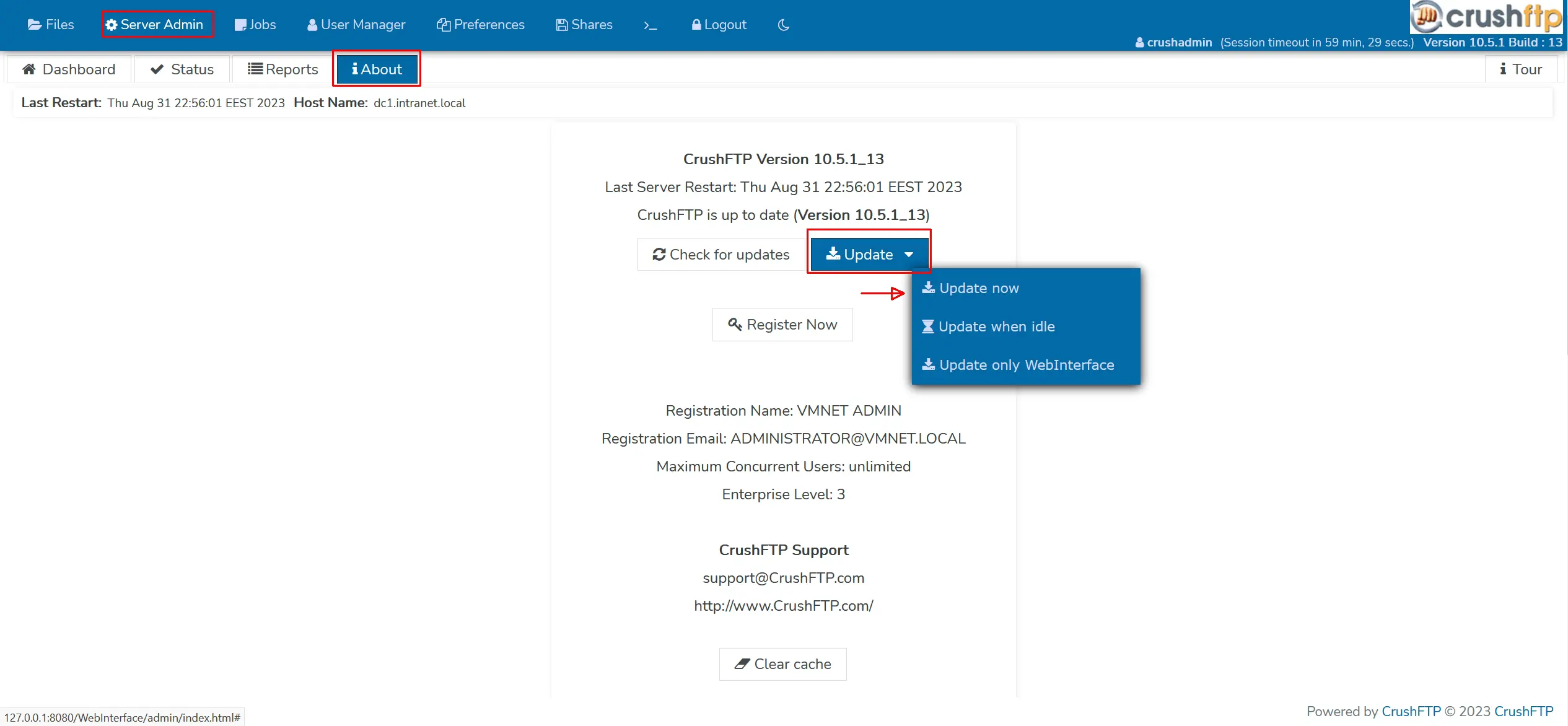
Task: Click the Register Now button
Action: click(782, 325)
